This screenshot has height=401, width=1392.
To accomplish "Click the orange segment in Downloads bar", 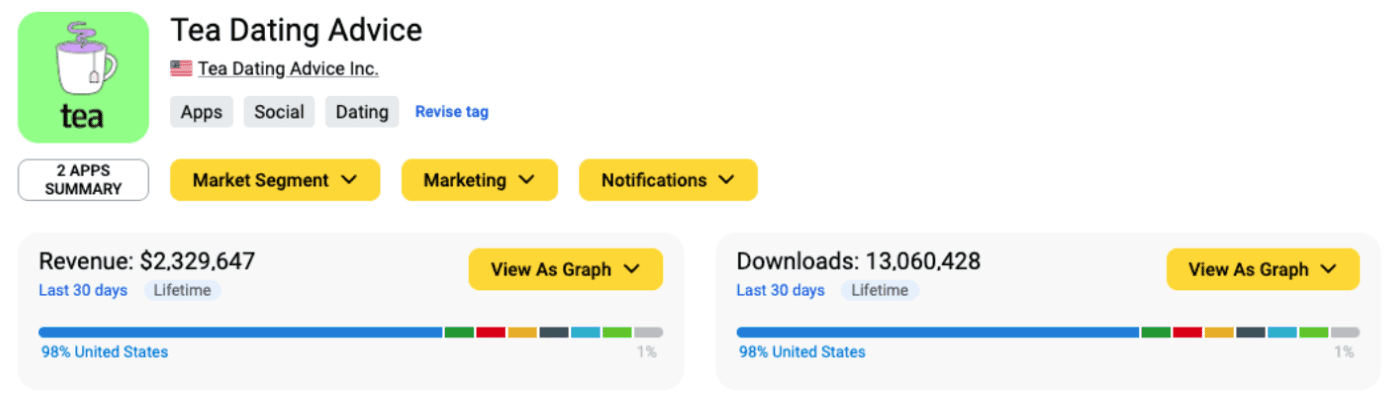I will tap(1219, 332).
